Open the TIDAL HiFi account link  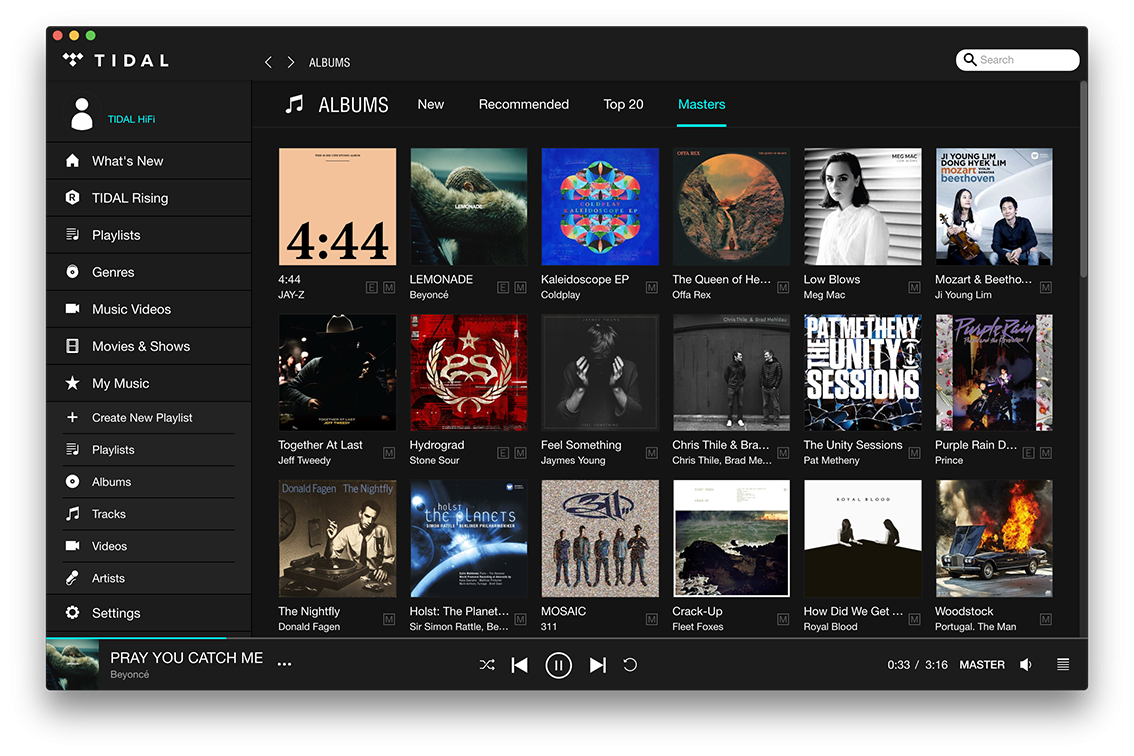click(x=131, y=119)
